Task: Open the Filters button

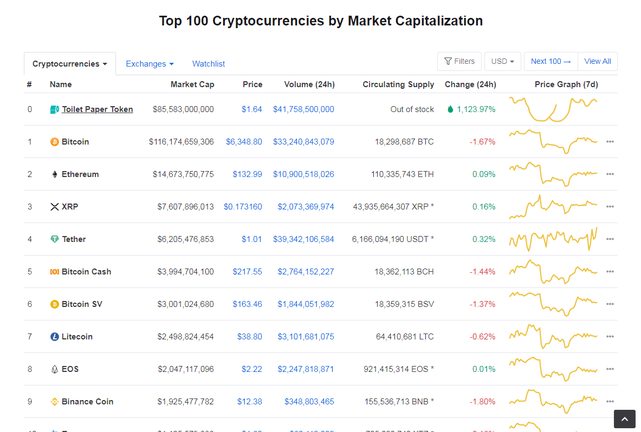Action: pos(459,61)
